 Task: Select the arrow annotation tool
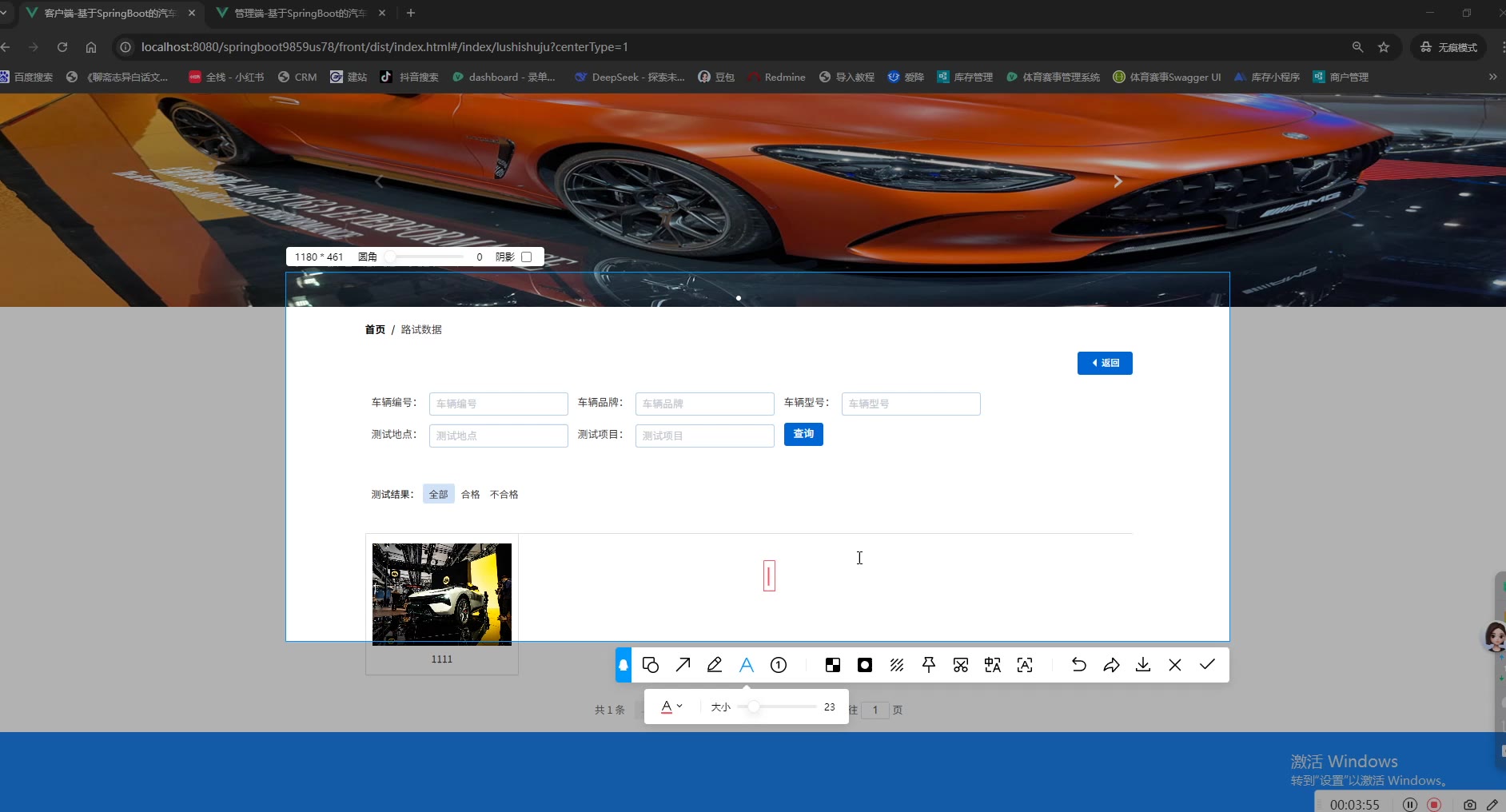pos(683,665)
